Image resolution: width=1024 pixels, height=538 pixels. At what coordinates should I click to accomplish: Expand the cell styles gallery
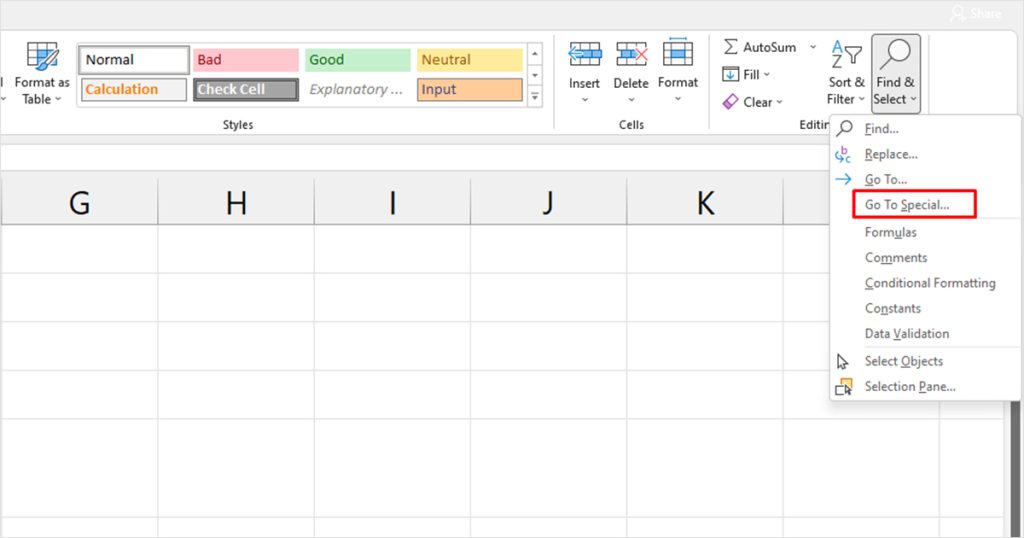[535, 97]
